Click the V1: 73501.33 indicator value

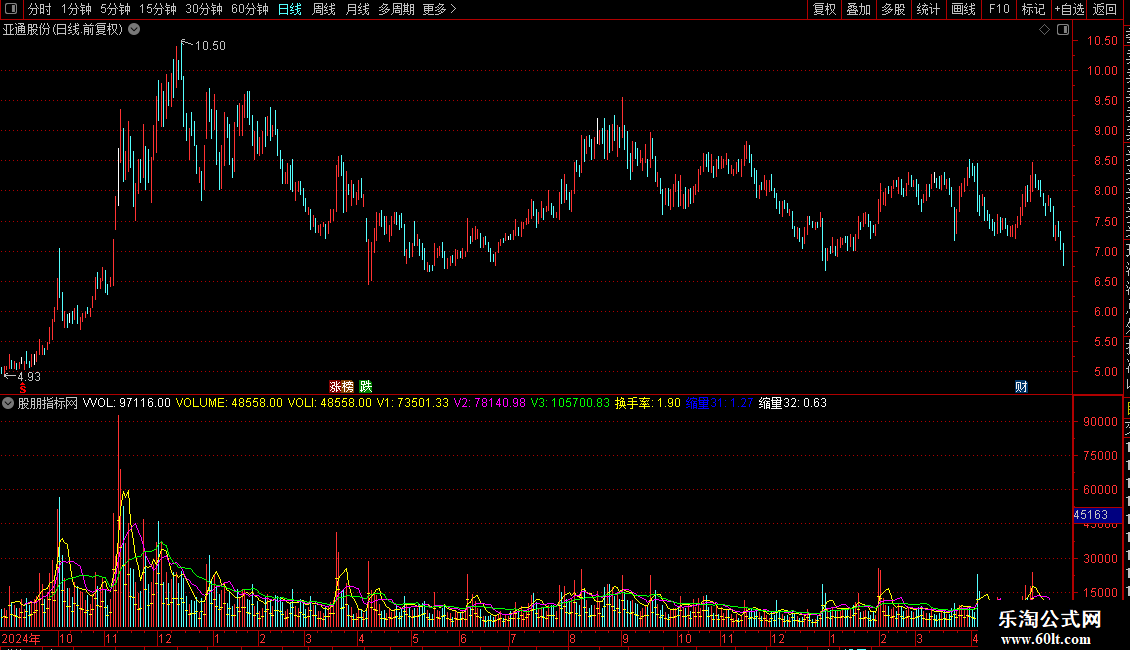pyautogui.click(x=412, y=403)
